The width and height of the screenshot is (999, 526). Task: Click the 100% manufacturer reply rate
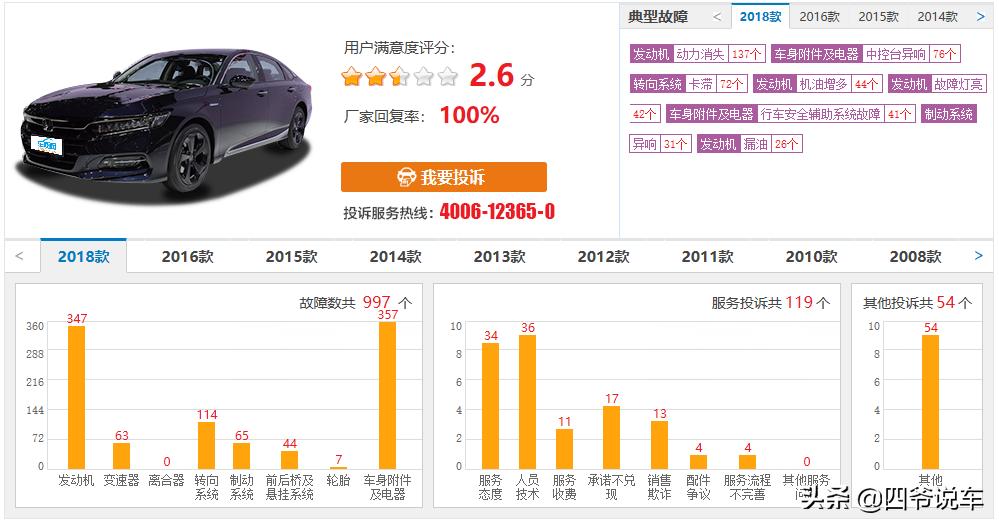click(x=470, y=115)
